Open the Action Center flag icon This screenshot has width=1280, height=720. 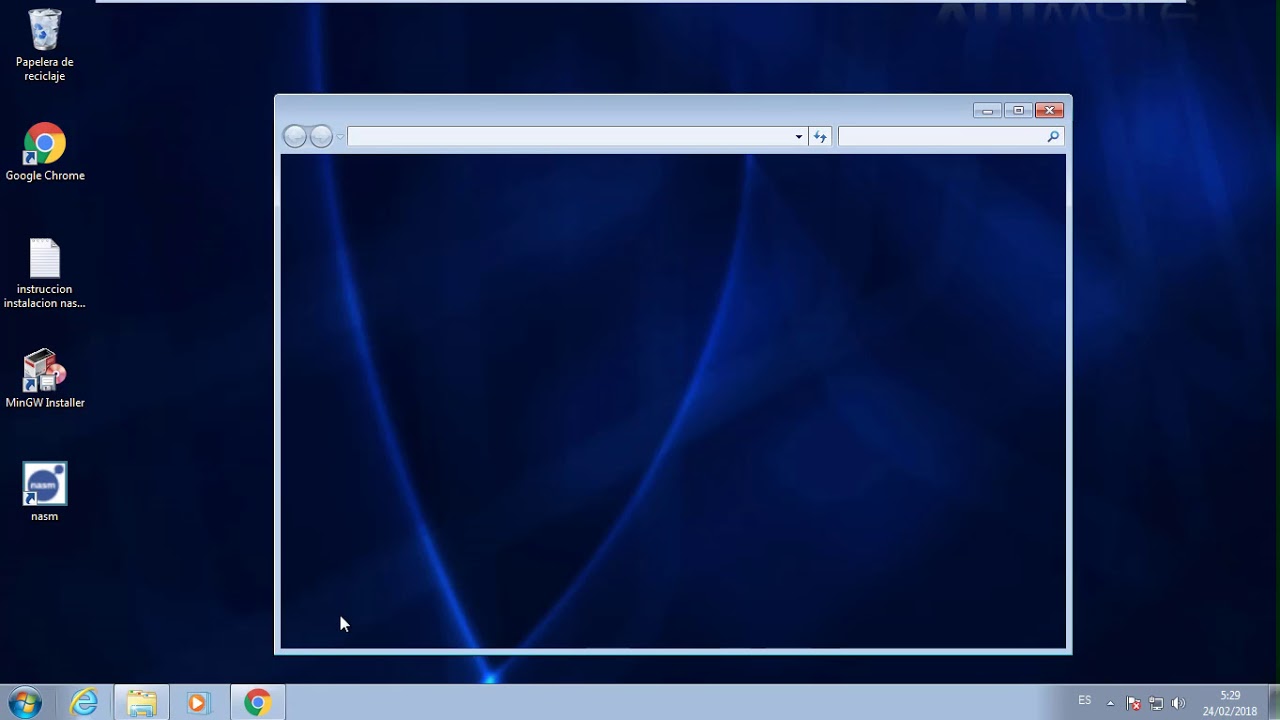click(x=1133, y=703)
